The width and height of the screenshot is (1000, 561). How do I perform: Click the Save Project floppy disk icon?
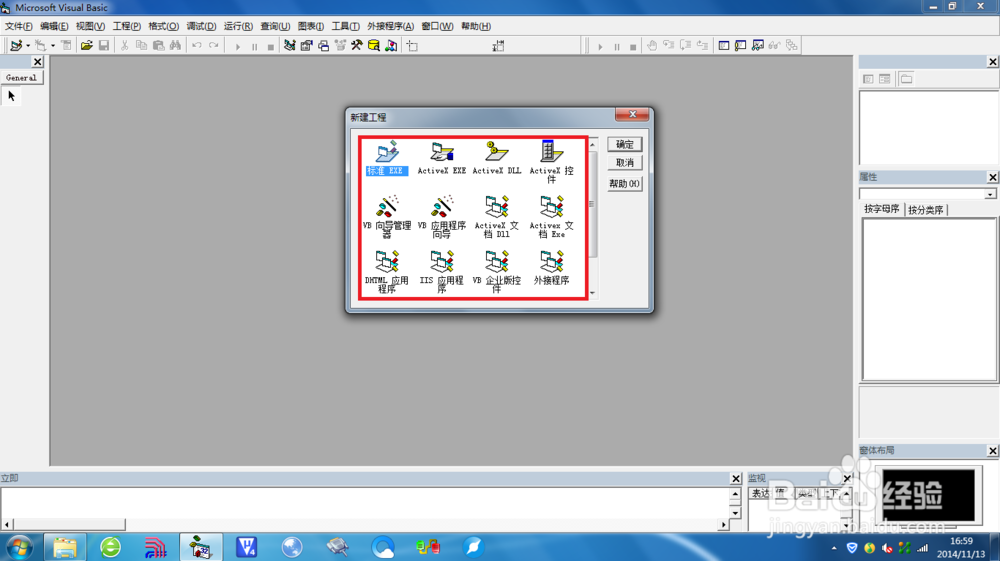pyautogui.click(x=103, y=45)
